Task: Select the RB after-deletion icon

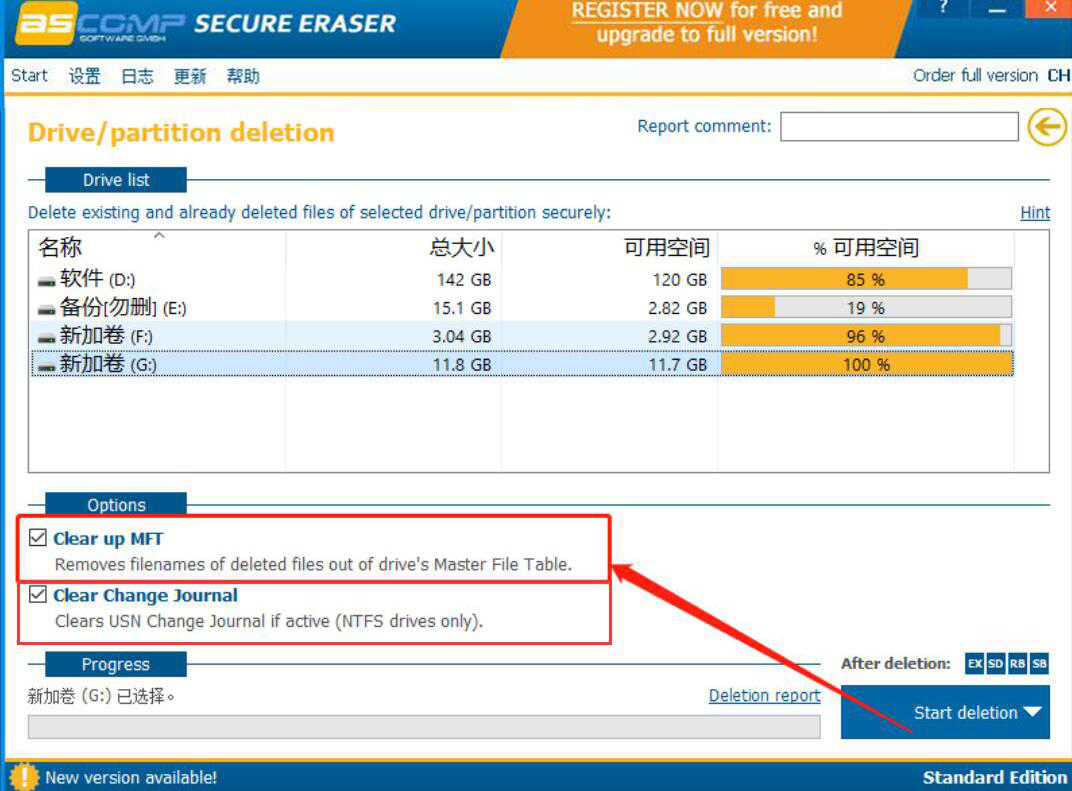Action: [1017, 663]
